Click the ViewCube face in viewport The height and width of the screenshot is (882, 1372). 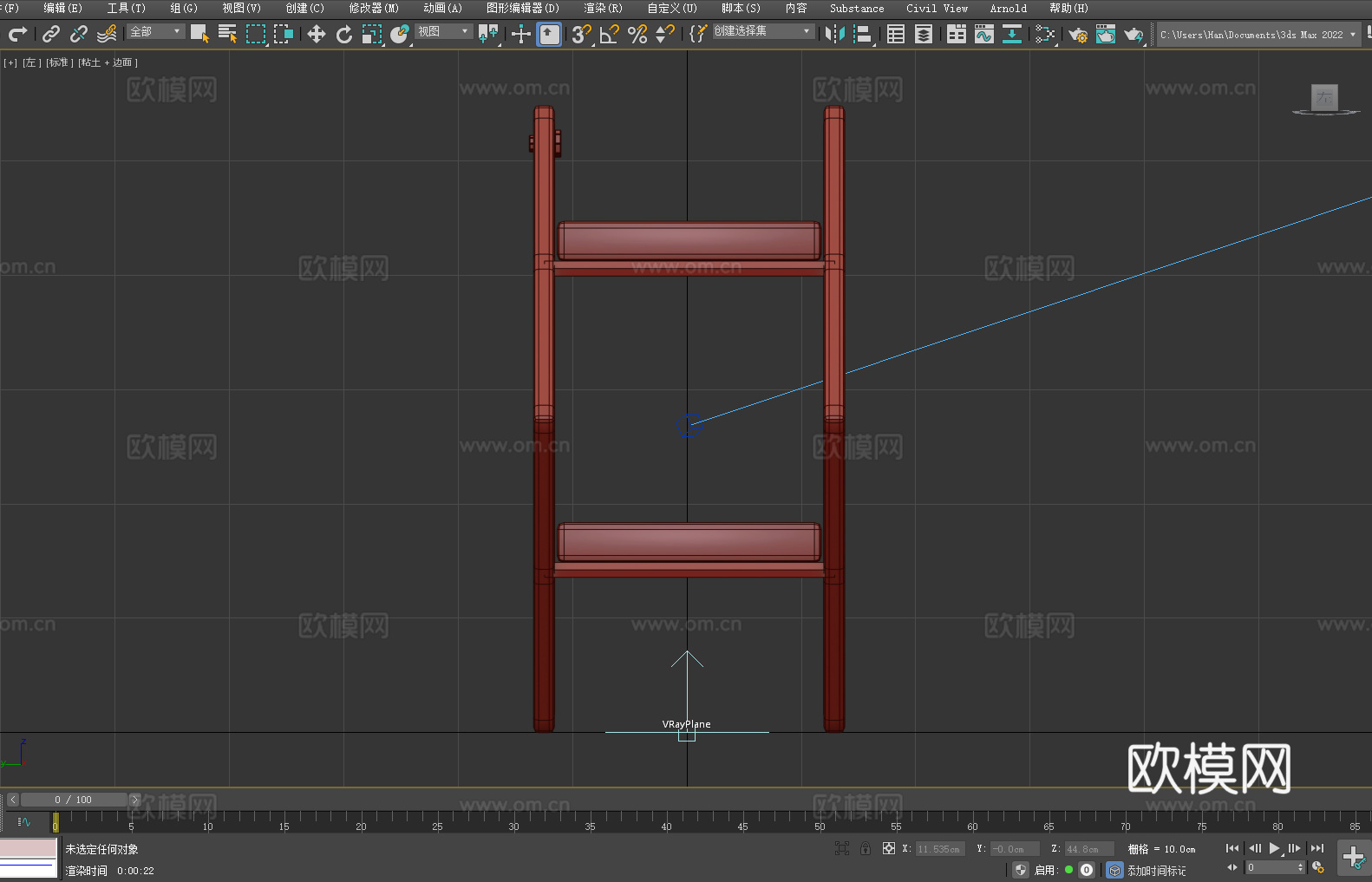1324,97
